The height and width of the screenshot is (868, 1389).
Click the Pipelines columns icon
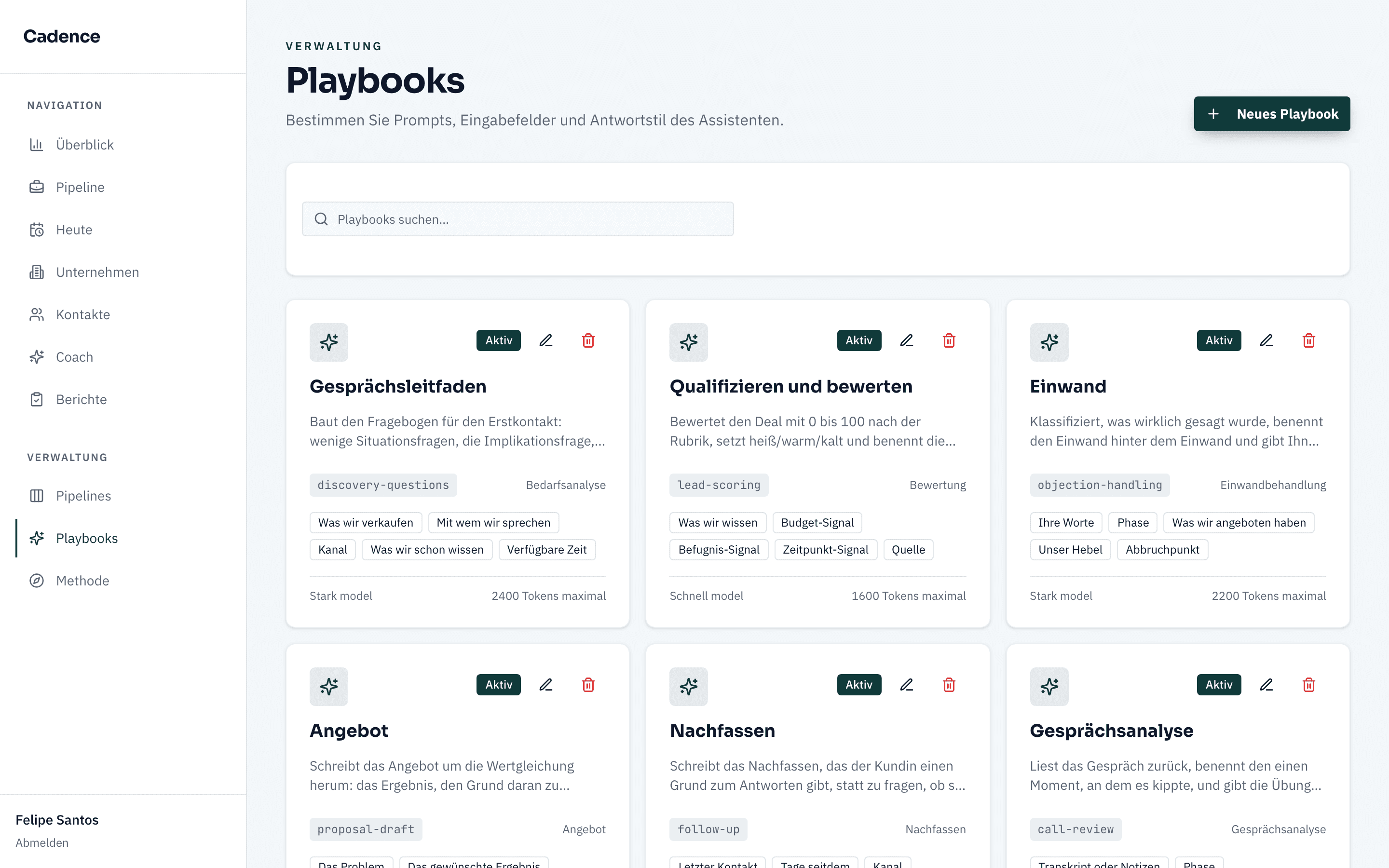37,496
